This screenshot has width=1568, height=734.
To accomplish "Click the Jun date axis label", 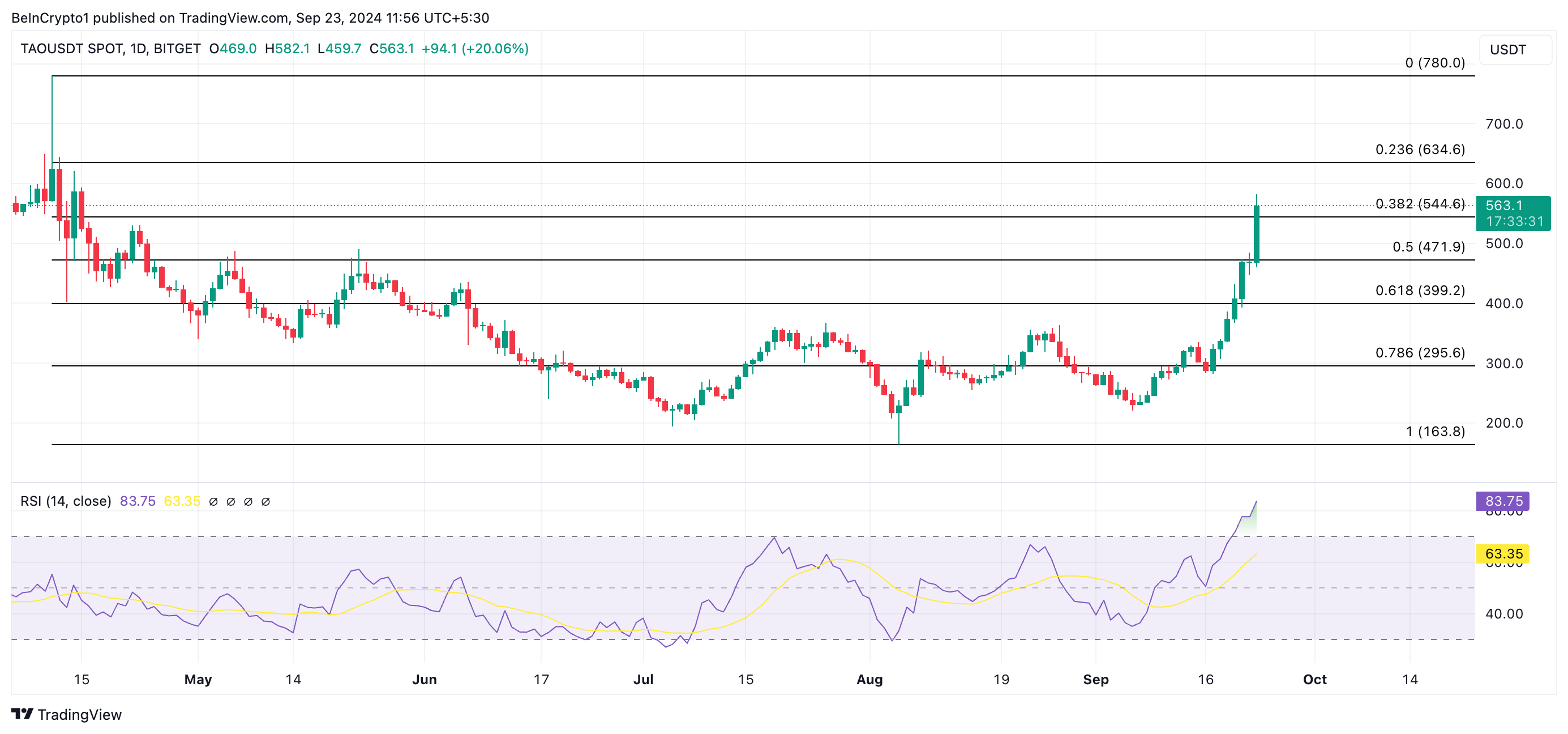I will 424,679.
